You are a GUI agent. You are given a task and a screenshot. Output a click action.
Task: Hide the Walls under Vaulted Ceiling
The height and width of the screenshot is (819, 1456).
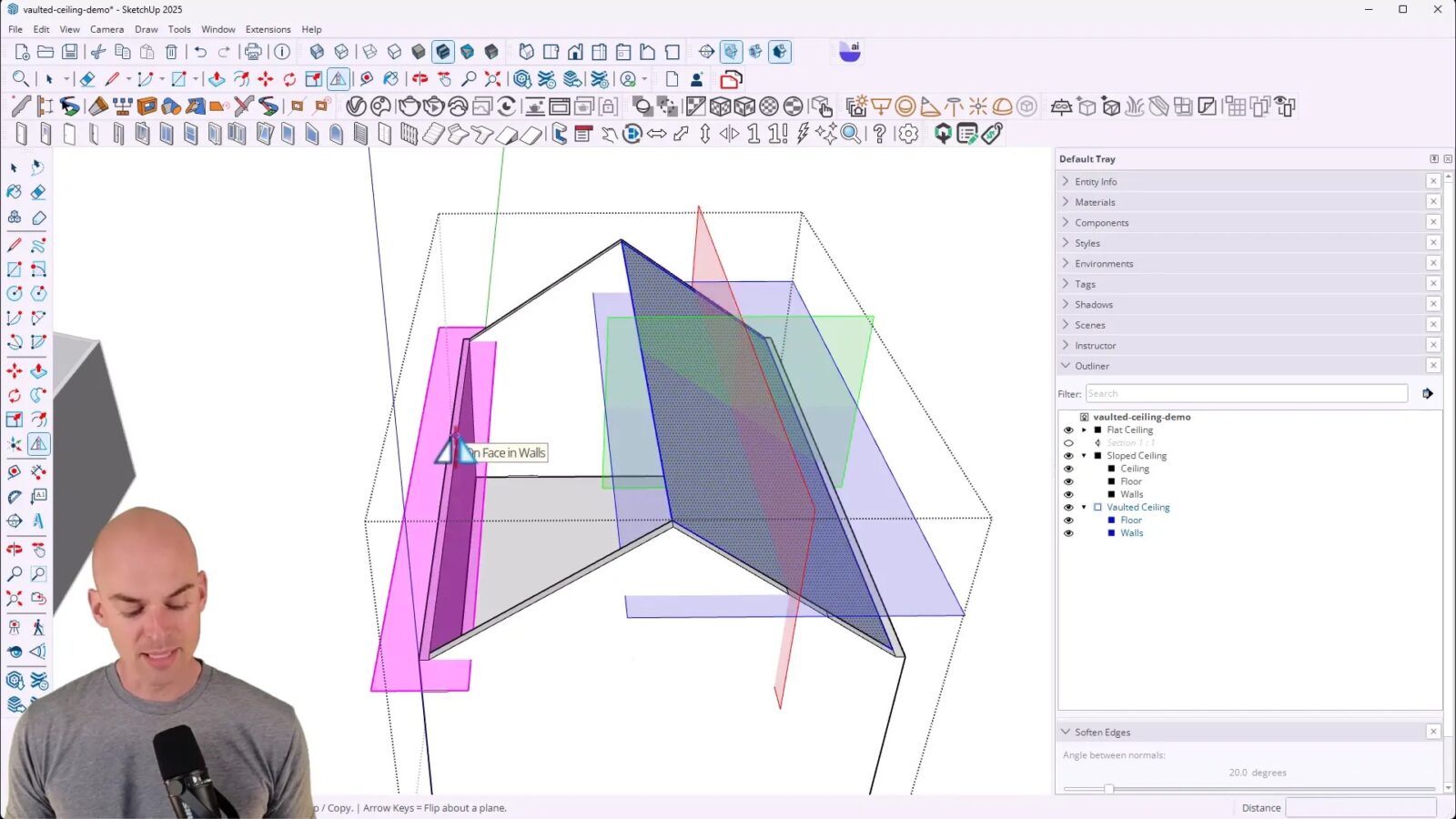(x=1068, y=532)
